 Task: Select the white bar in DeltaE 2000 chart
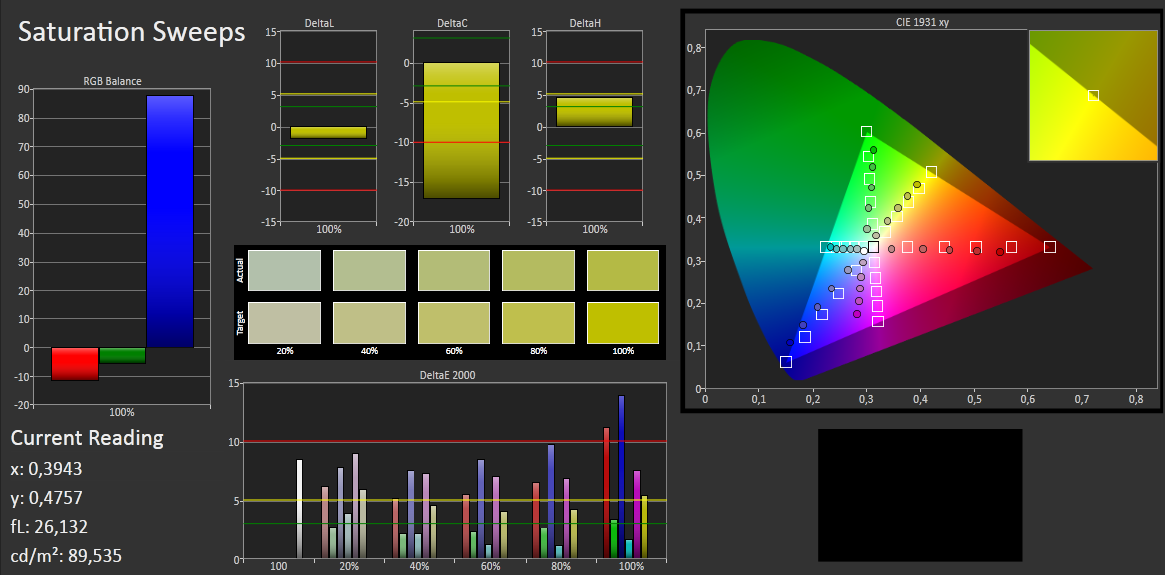click(x=299, y=508)
